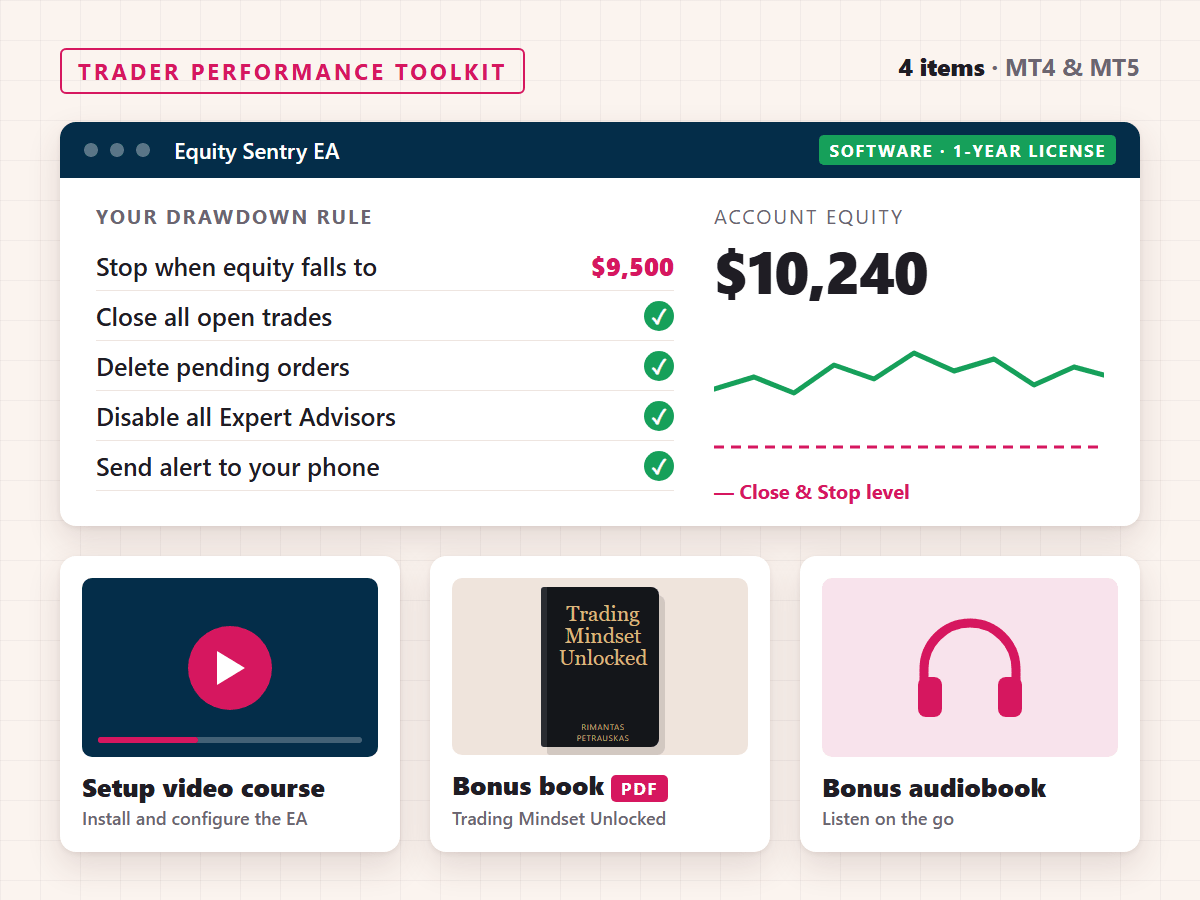Click the Equity Sentry EA window title
The height and width of the screenshot is (900, 1200).
257,151
